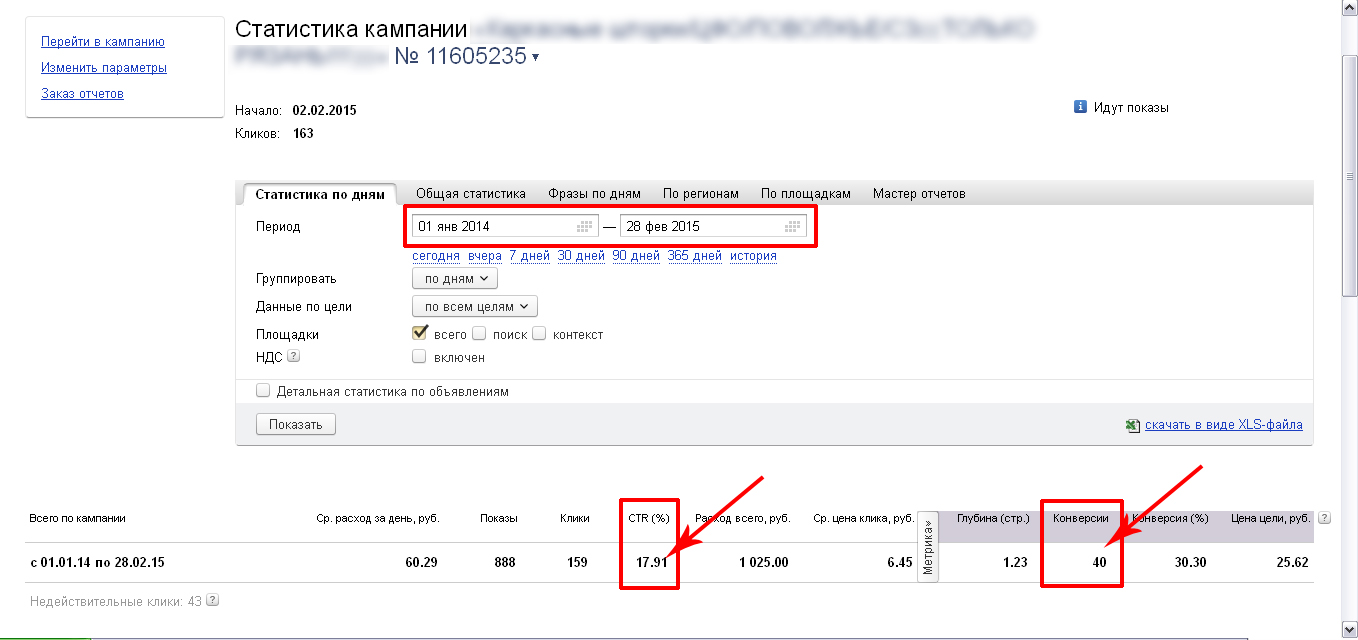Set period to 365 дней
The image size is (1358, 640).
point(695,256)
